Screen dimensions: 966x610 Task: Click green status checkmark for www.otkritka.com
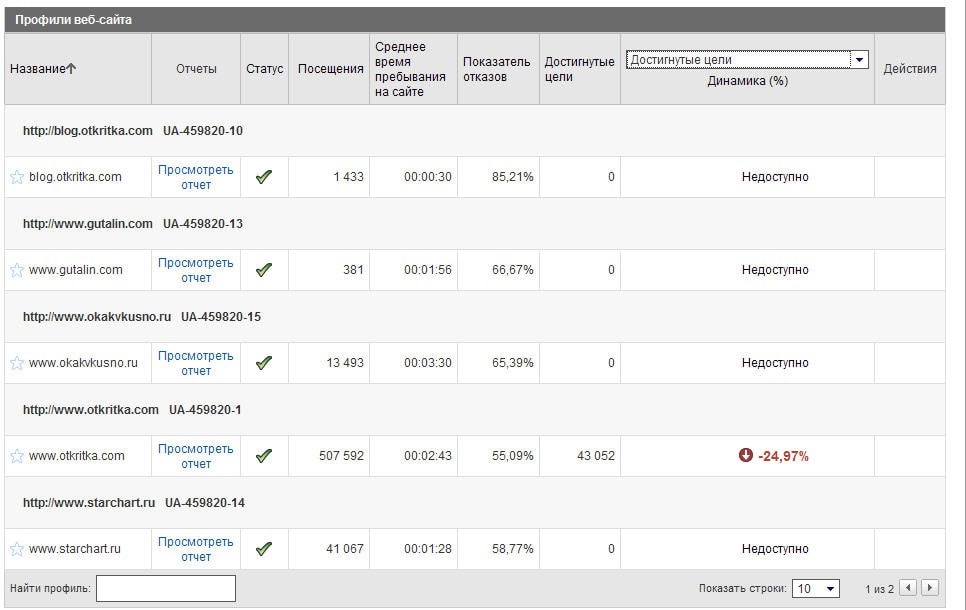coord(264,456)
